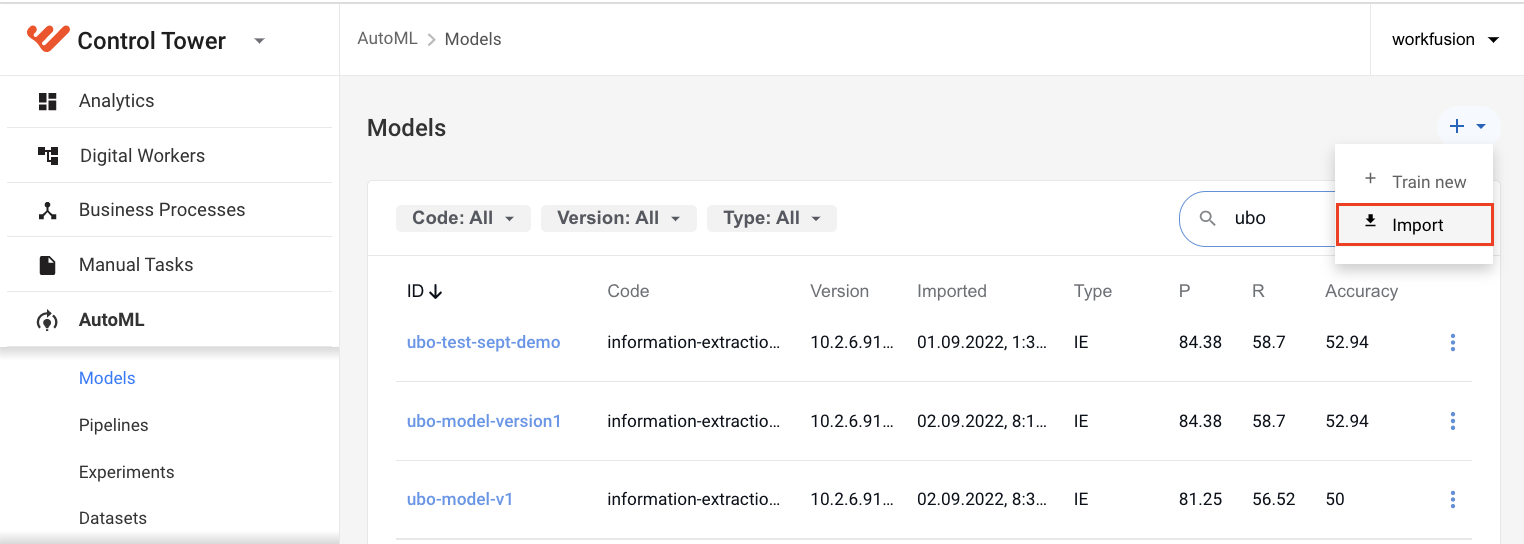
Task: Click the WorkFusion logo icon
Action: [x=47, y=39]
